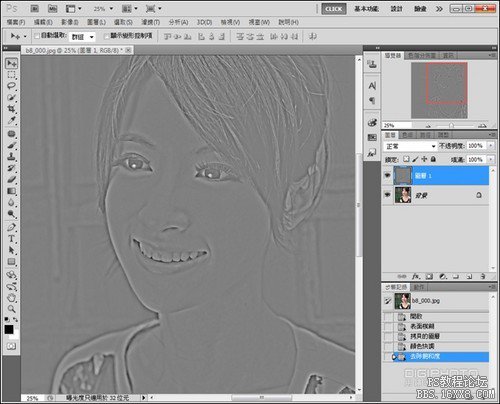Select the Eyedropper tool
This screenshot has width=500, height=404.
coord(12,120)
